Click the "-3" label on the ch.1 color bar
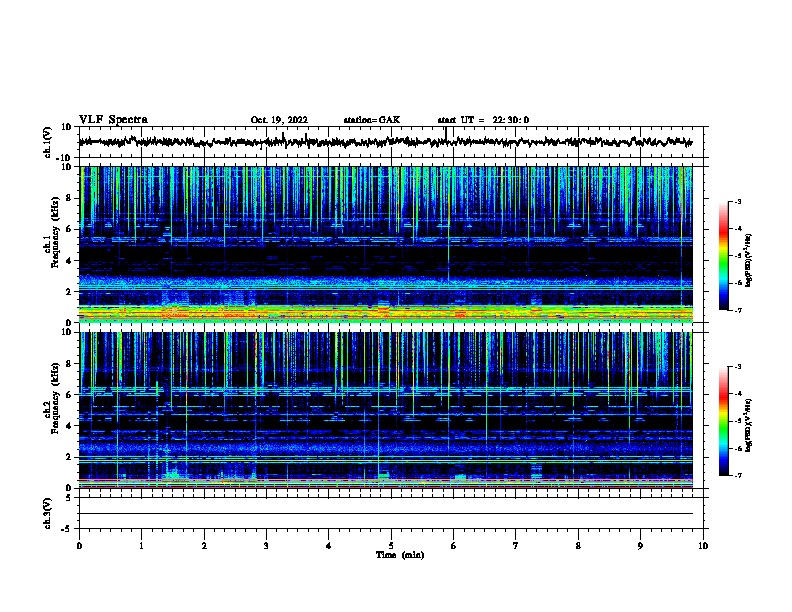The height and width of the screenshot is (612, 792). (x=738, y=201)
